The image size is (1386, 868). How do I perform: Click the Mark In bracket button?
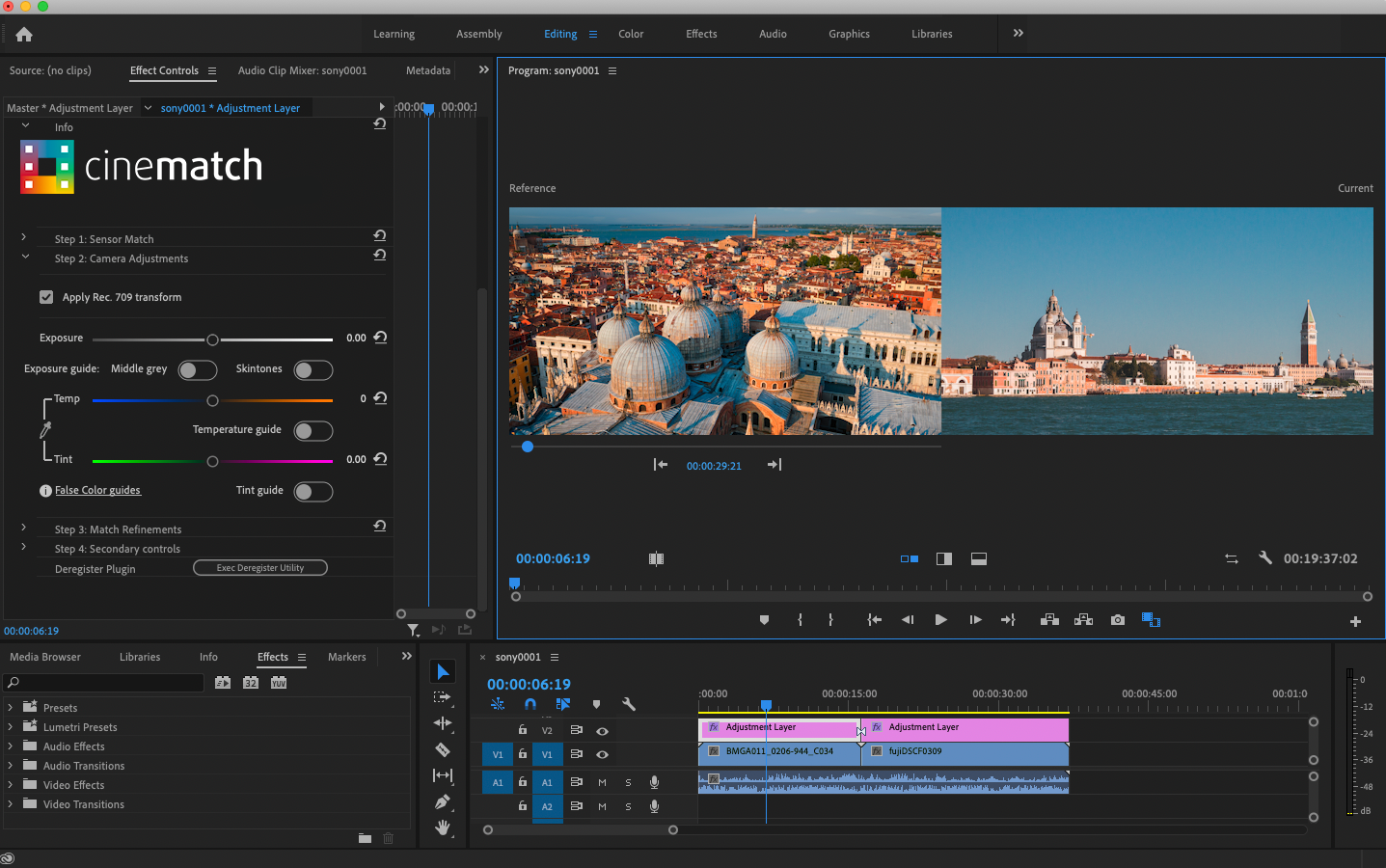[x=800, y=620]
